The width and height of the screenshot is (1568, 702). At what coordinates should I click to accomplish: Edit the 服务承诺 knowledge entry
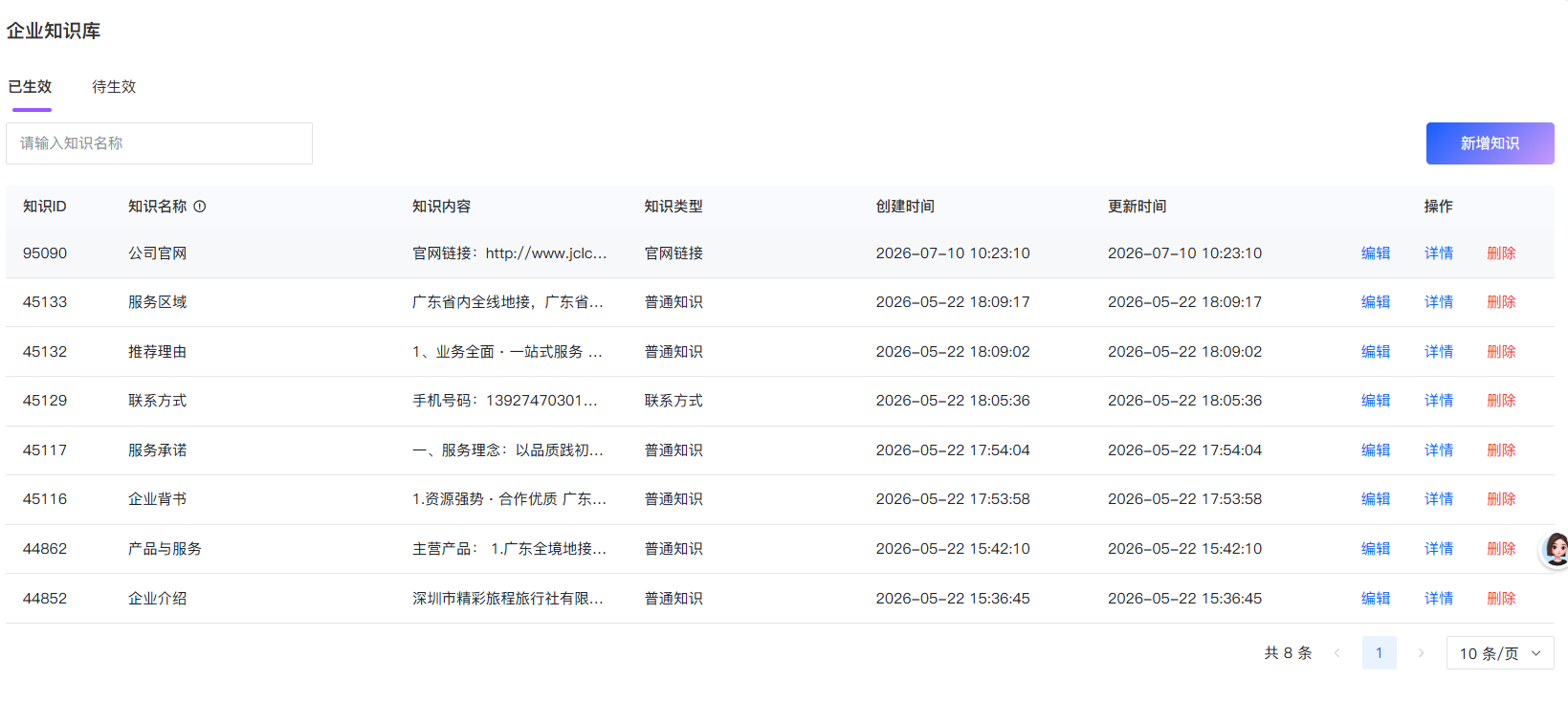click(1376, 450)
